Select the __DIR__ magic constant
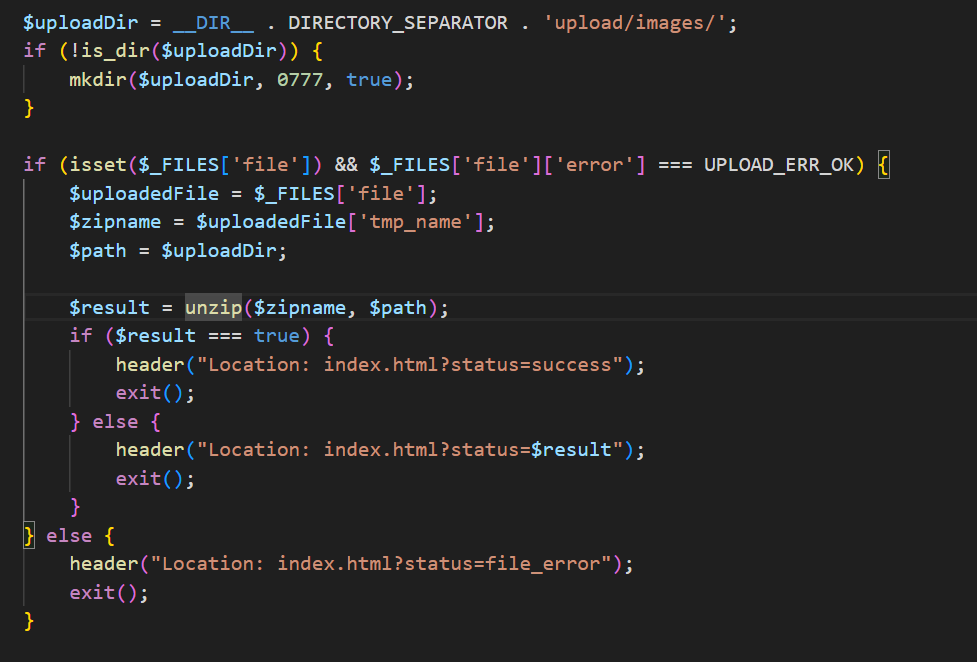 click(213, 23)
